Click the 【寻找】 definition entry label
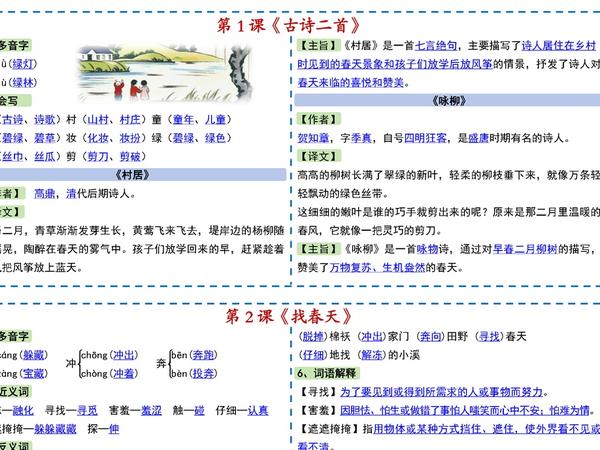 (319, 392)
